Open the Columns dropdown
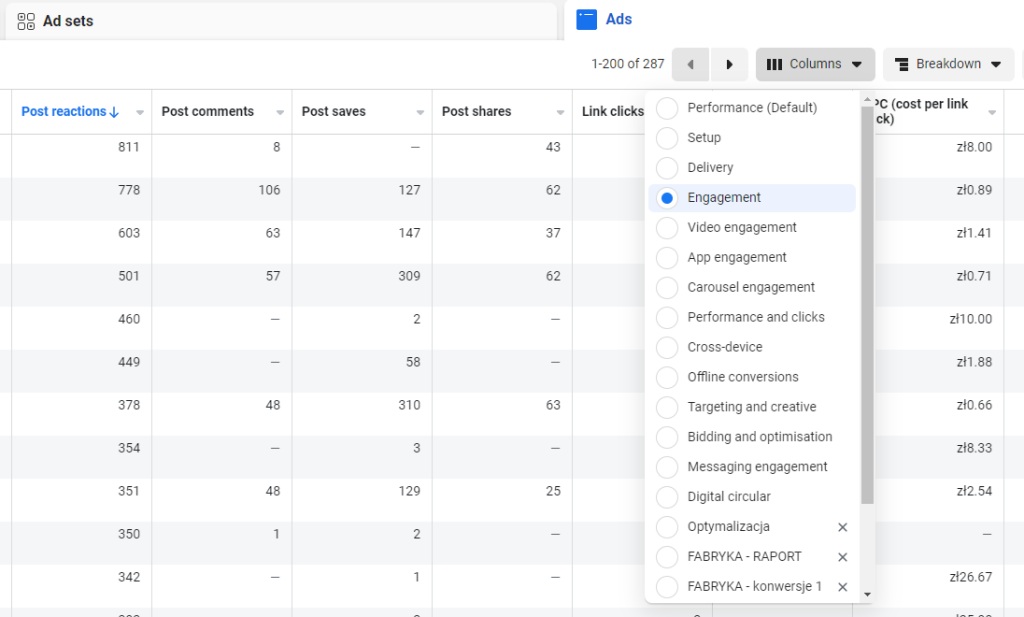 [x=815, y=64]
